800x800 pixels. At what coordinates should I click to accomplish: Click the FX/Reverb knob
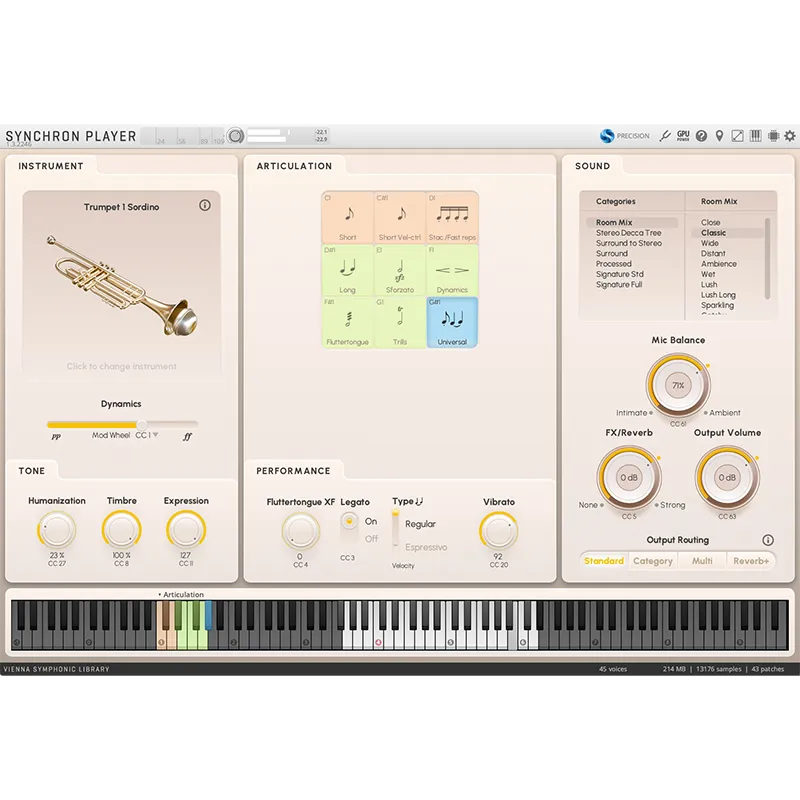click(x=629, y=478)
